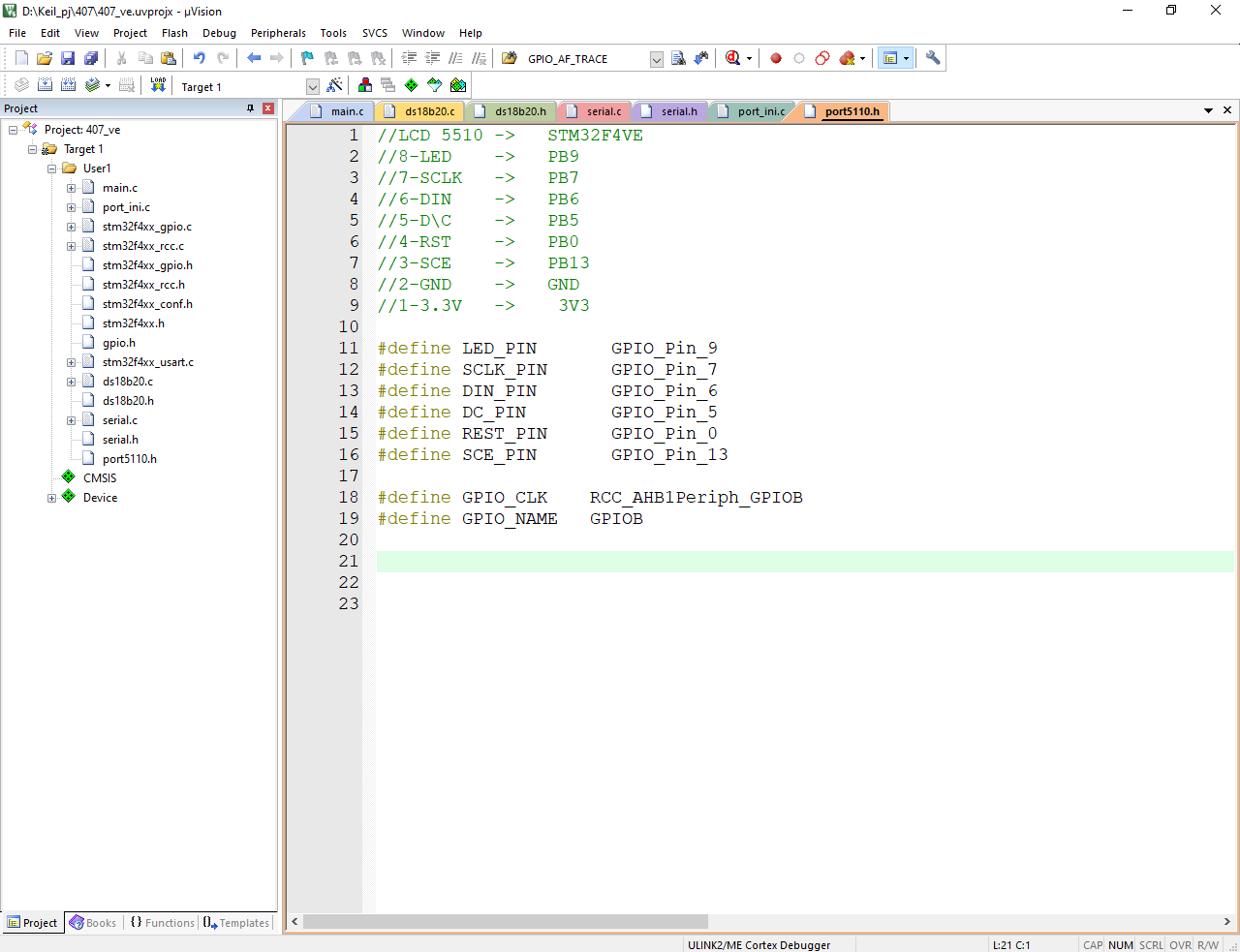This screenshot has height=952, width=1240.
Task: Toggle auto-hide pin on Project panel
Action: 250,108
